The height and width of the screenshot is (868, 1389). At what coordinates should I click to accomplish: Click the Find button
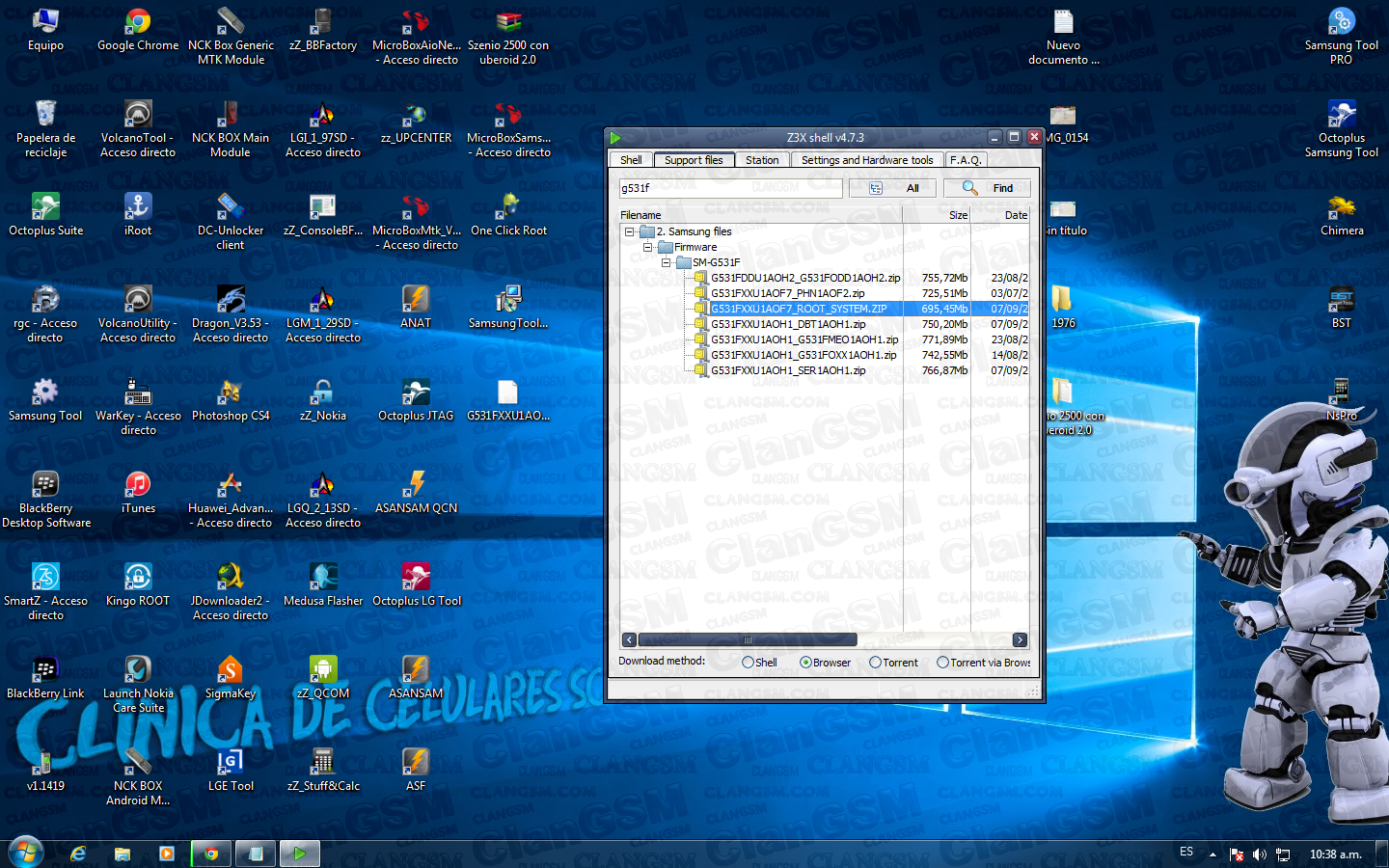pos(987,188)
